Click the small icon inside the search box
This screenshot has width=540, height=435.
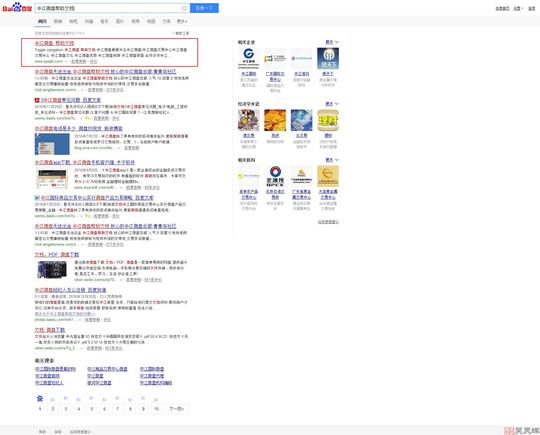click(184, 8)
